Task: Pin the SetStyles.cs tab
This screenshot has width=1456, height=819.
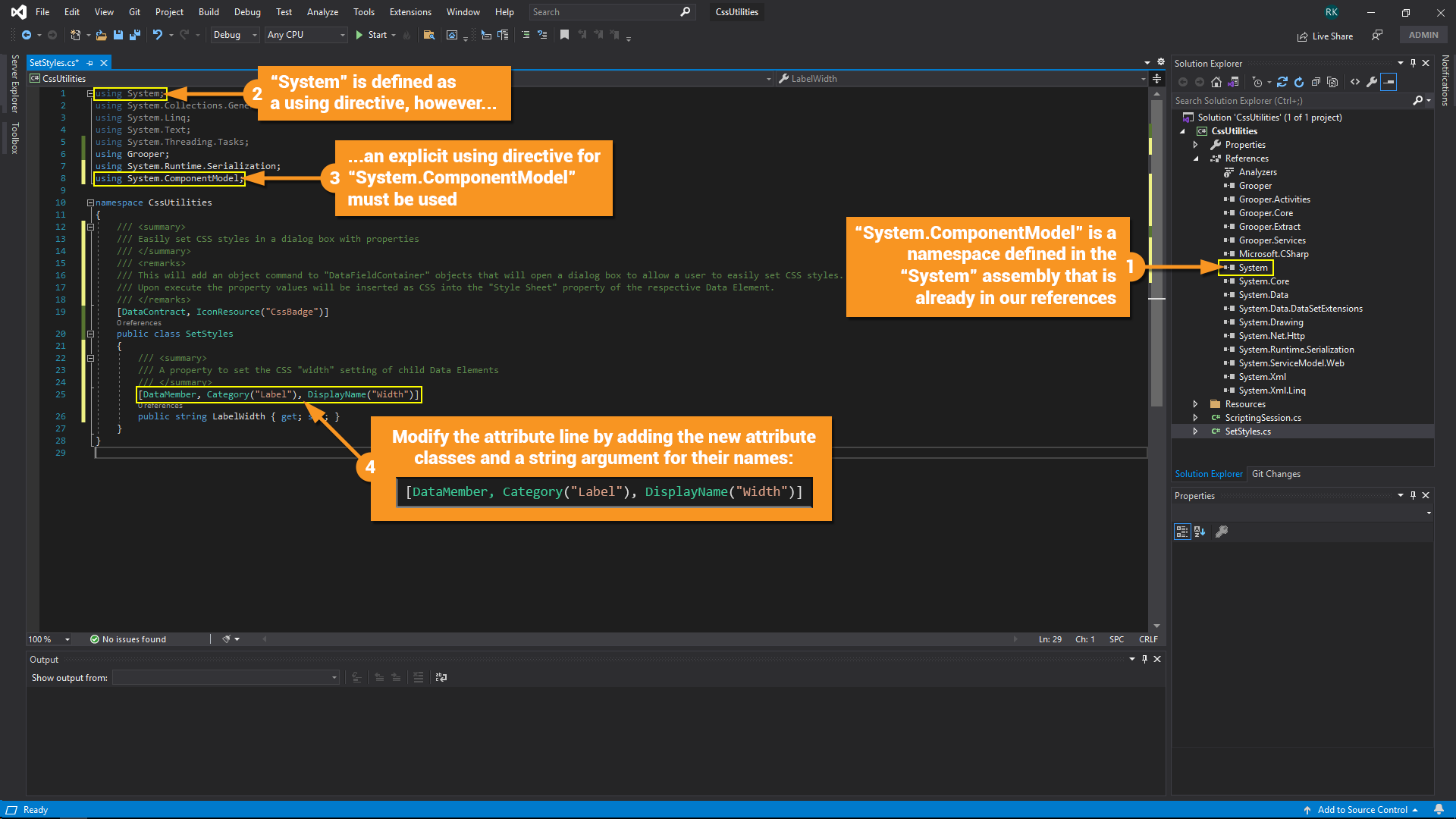Action: 90,63
